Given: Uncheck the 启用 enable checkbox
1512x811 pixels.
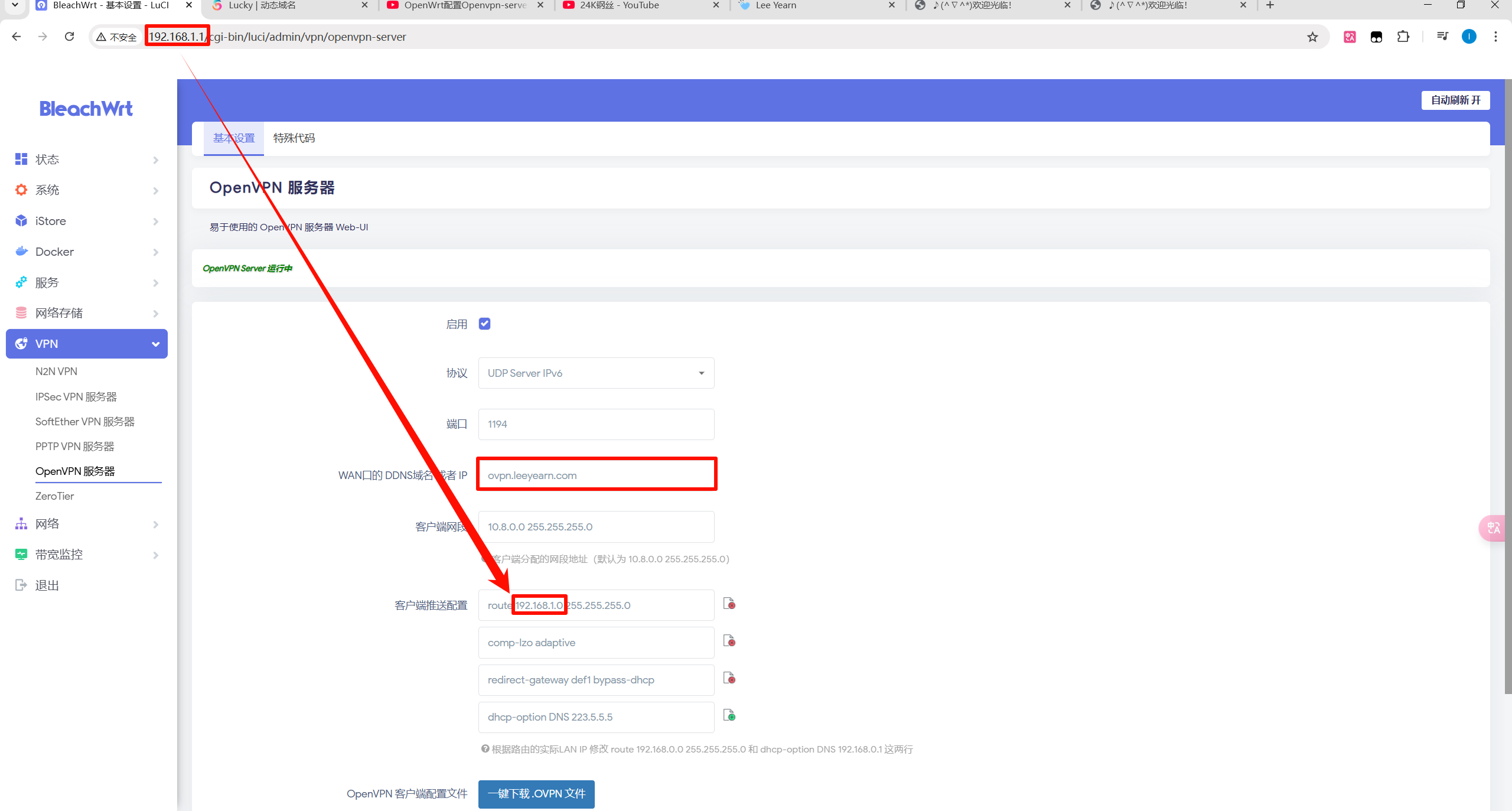Looking at the screenshot, I should click(484, 324).
